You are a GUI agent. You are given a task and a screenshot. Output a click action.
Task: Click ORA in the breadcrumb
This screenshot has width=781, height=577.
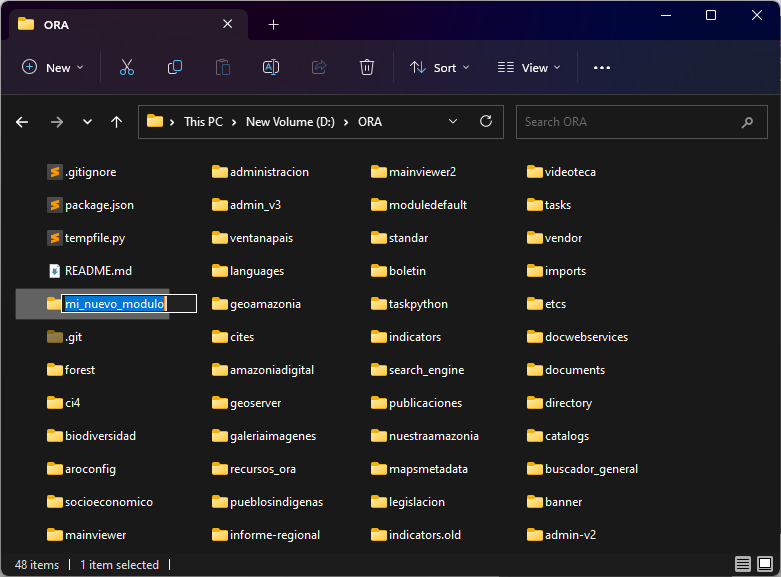pos(370,122)
